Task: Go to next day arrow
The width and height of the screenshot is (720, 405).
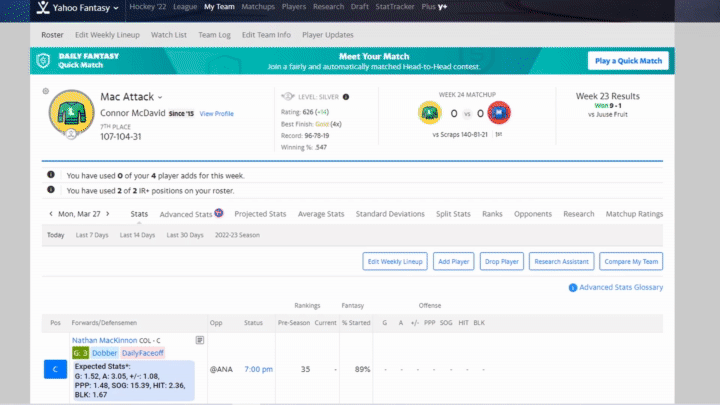Action: coord(108,214)
